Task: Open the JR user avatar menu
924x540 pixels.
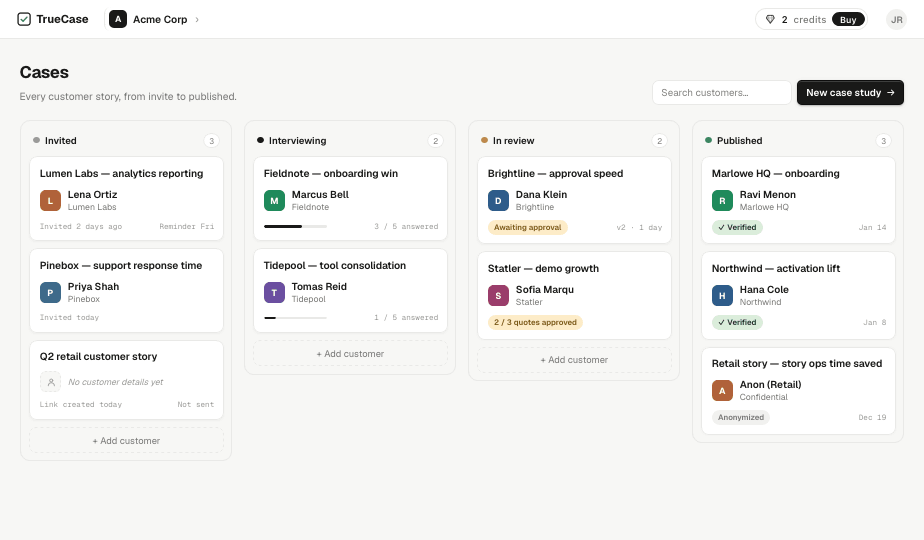Action: (896, 19)
